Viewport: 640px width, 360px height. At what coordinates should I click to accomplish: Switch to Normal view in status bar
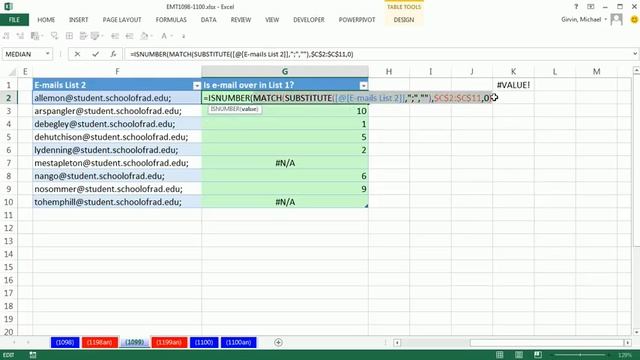point(499,355)
